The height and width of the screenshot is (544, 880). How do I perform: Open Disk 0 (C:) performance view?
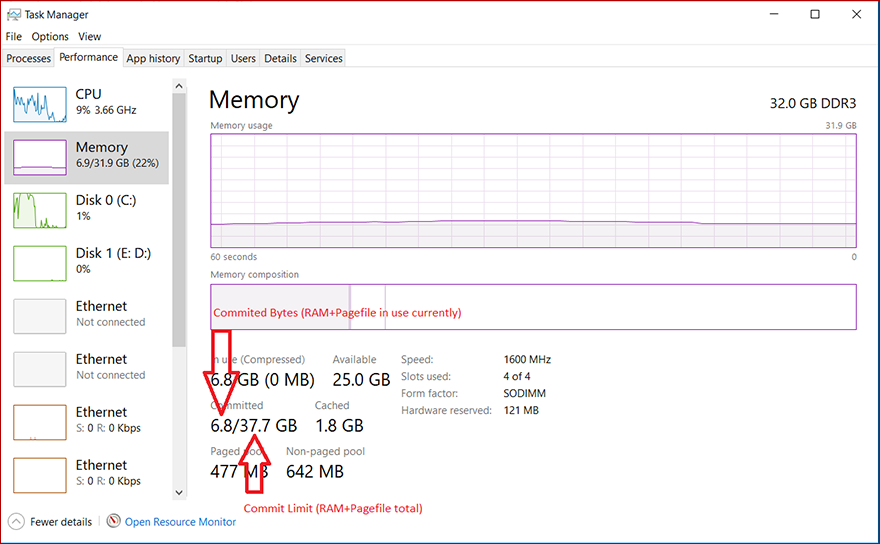pyautogui.click(x=86, y=208)
